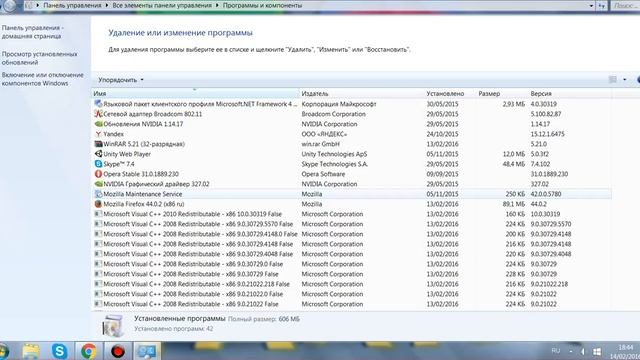Select the Skype™ 7.4 entry
The height and width of the screenshot is (360, 640).
coord(119,164)
